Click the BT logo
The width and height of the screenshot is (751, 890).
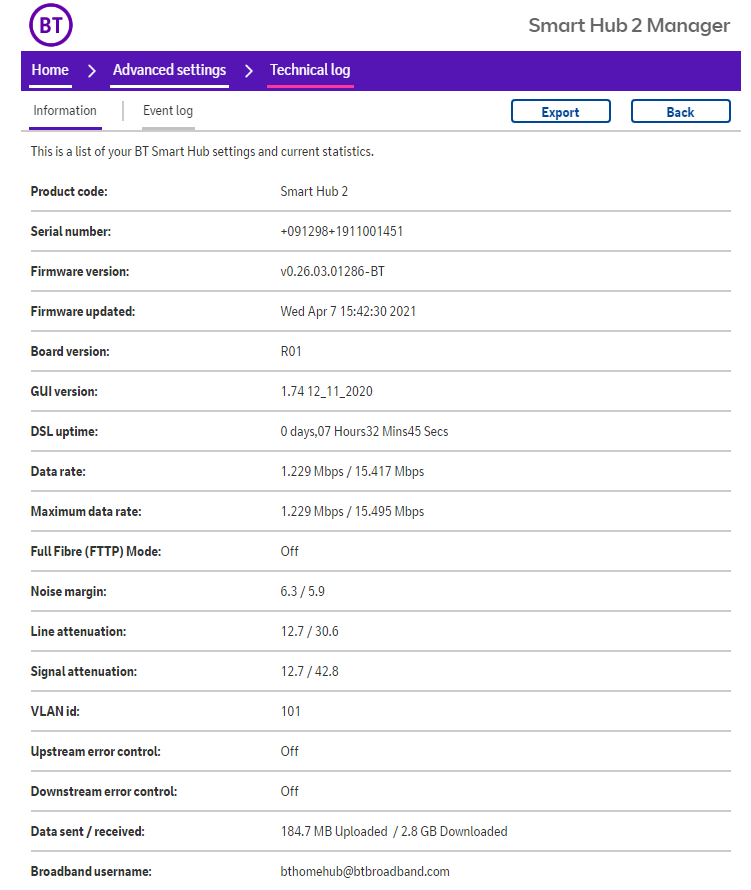50,25
